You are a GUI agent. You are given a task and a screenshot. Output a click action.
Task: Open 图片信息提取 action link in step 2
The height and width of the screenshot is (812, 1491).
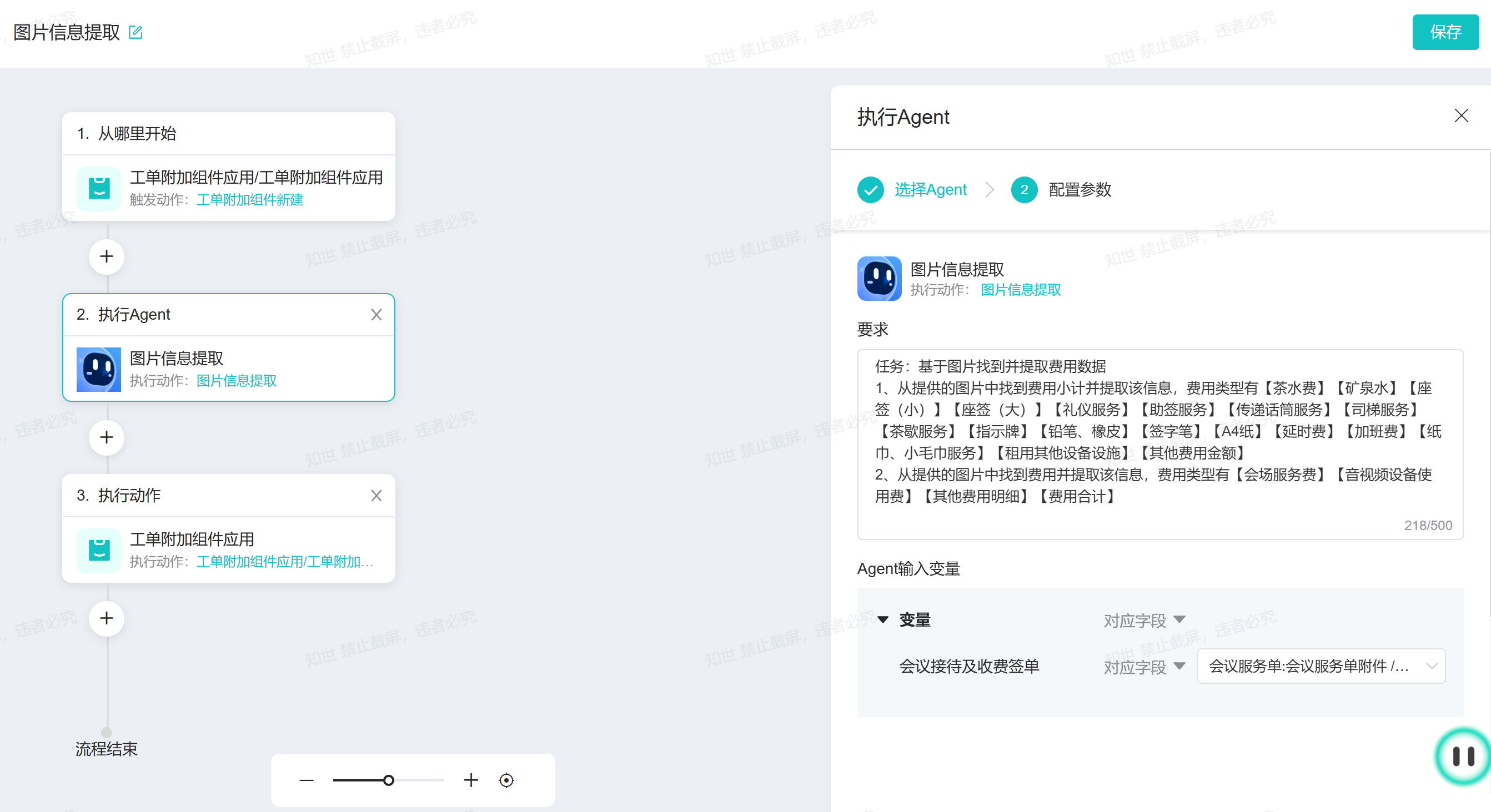(237, 381)
